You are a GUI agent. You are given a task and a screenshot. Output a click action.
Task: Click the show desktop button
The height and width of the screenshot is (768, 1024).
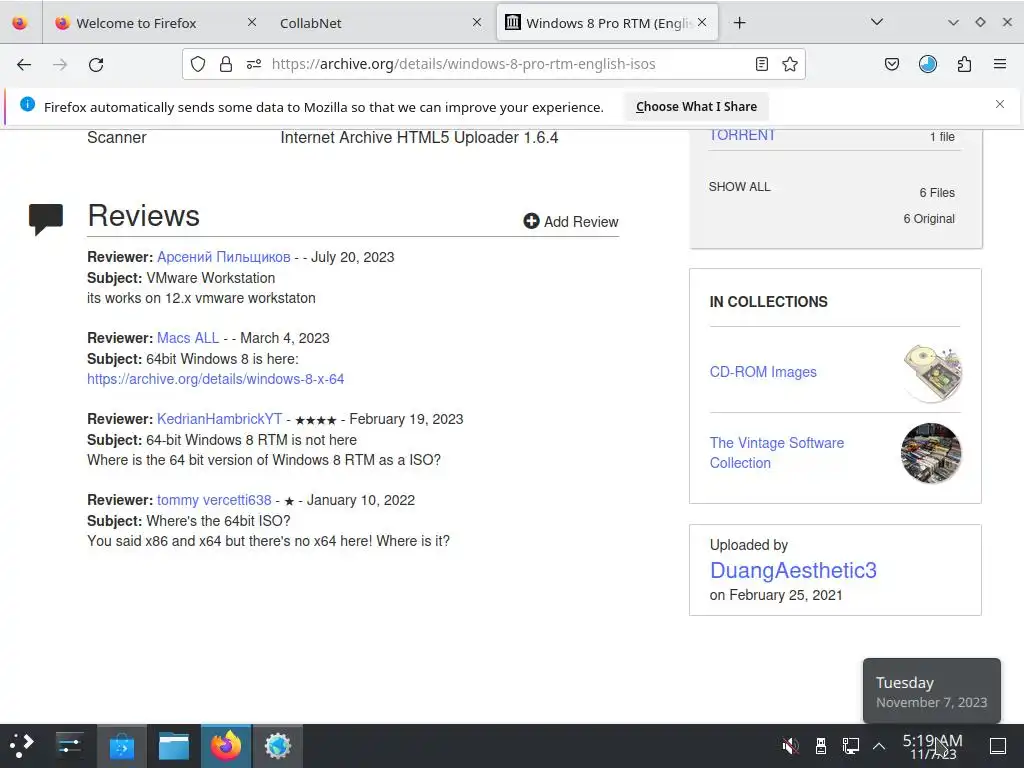pos(998,746)
